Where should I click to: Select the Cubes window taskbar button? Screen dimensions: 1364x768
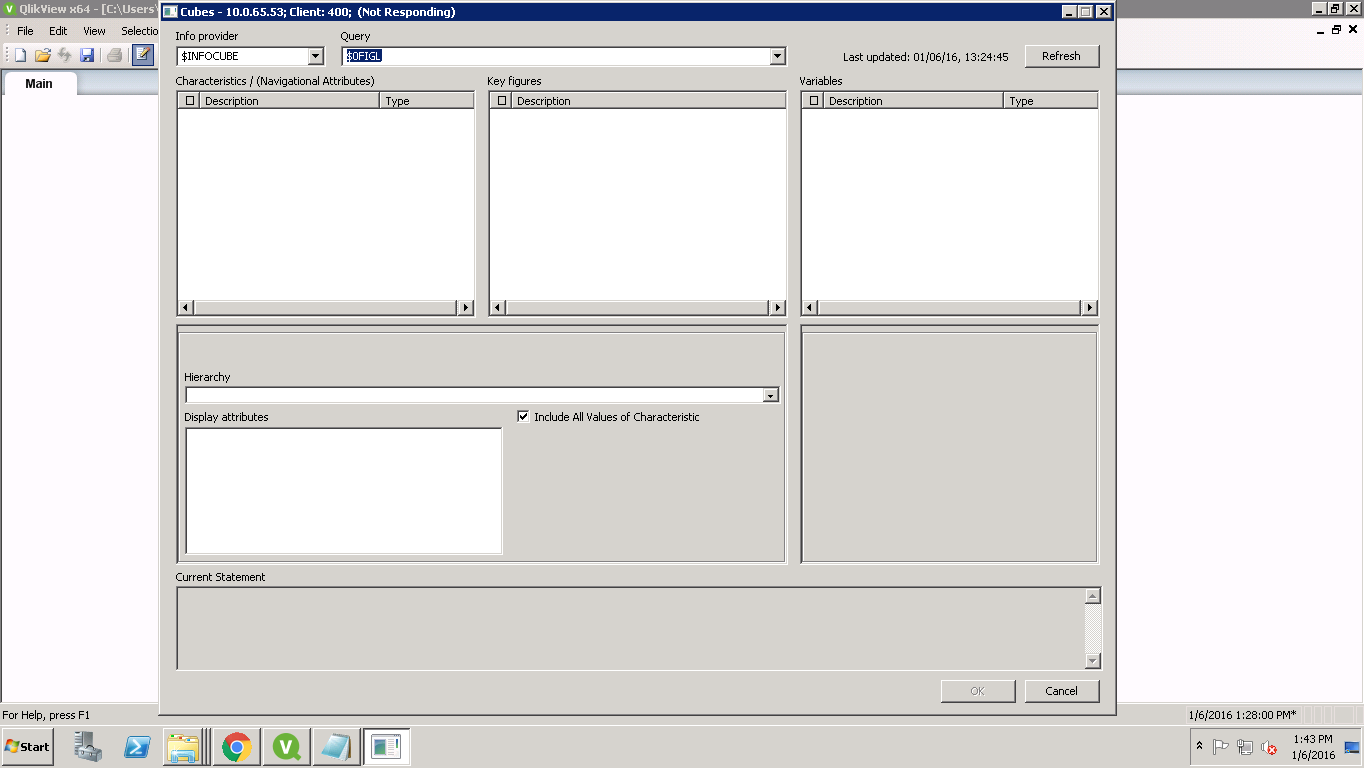386,747
